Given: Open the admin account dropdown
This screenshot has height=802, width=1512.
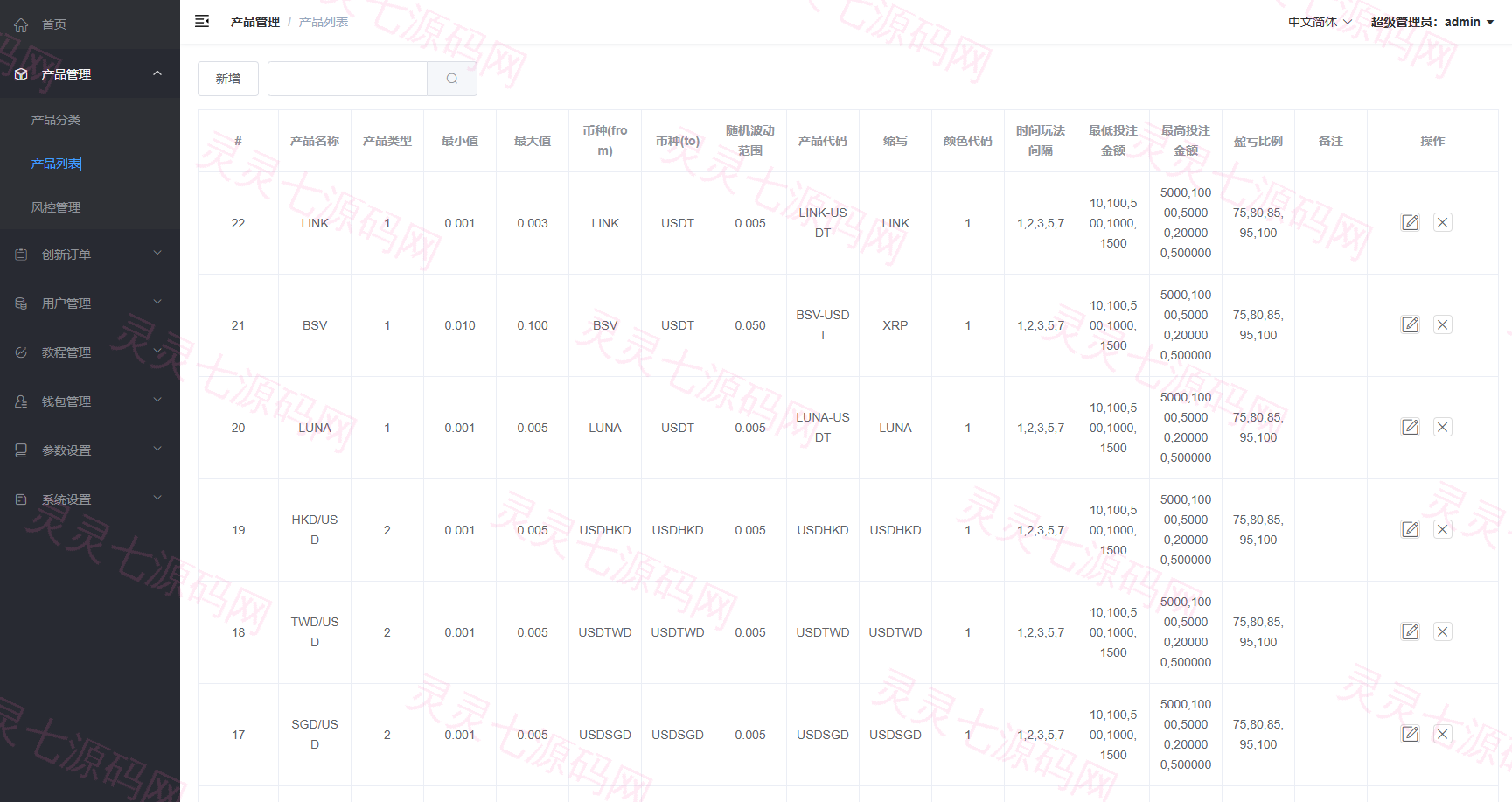Looking at the screenshot, I should tap(1432, 22).
